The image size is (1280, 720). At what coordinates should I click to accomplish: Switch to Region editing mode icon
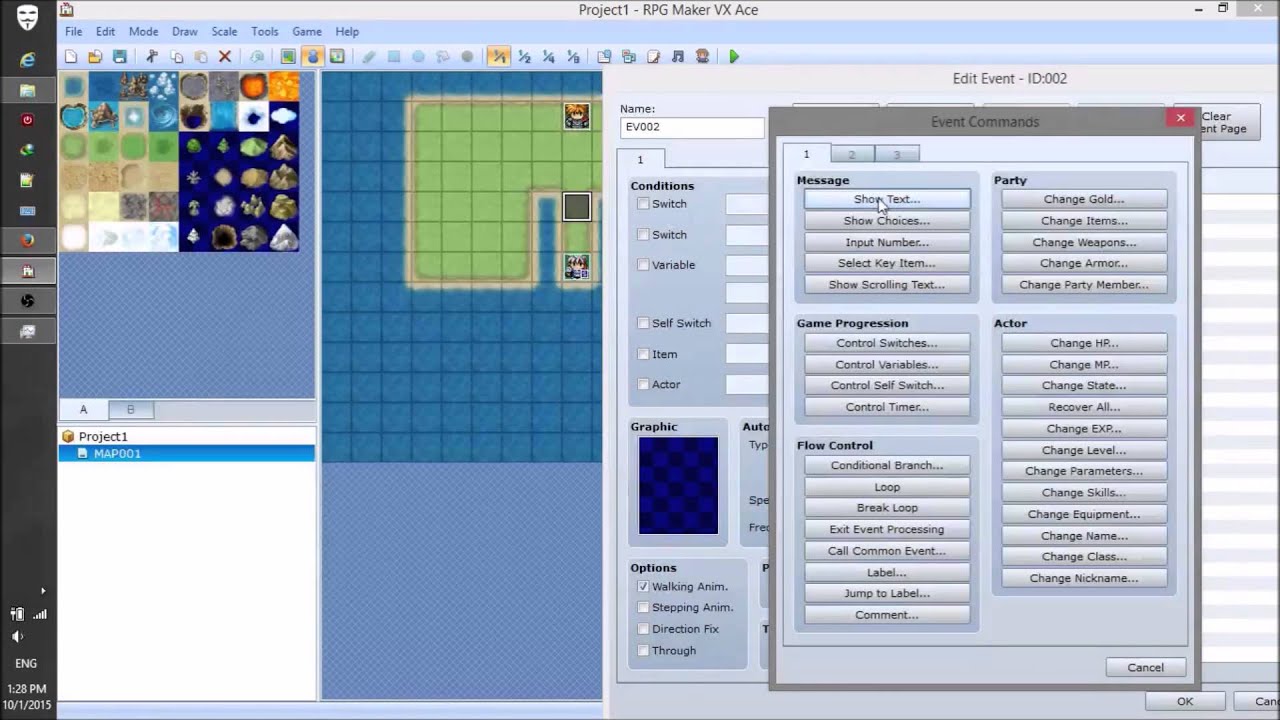pyautogui.click(x=337, y=57)
